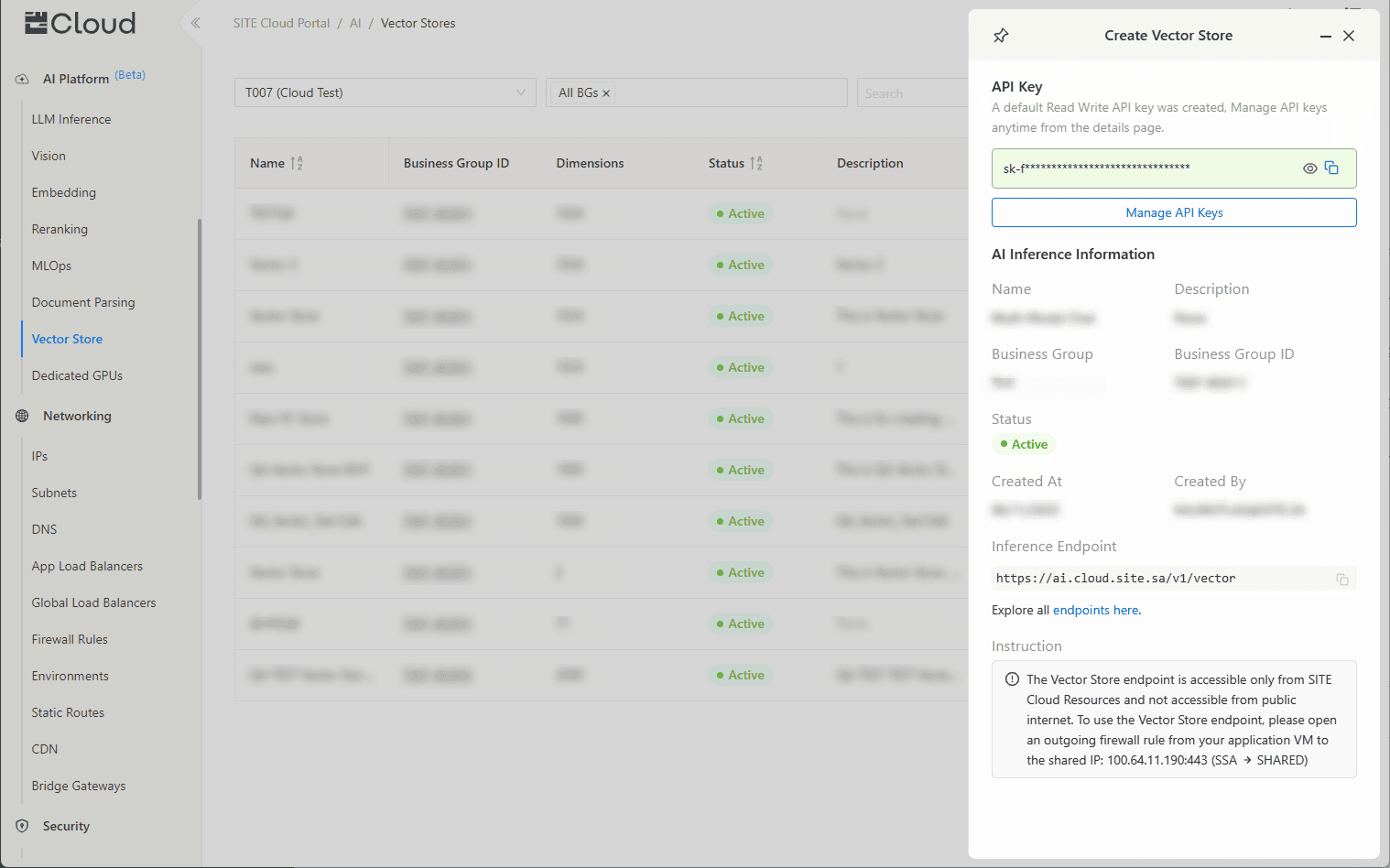Collapse the left sidebar with double chevron
This screenshot has width=1390, height=868.
click(195, 23)
